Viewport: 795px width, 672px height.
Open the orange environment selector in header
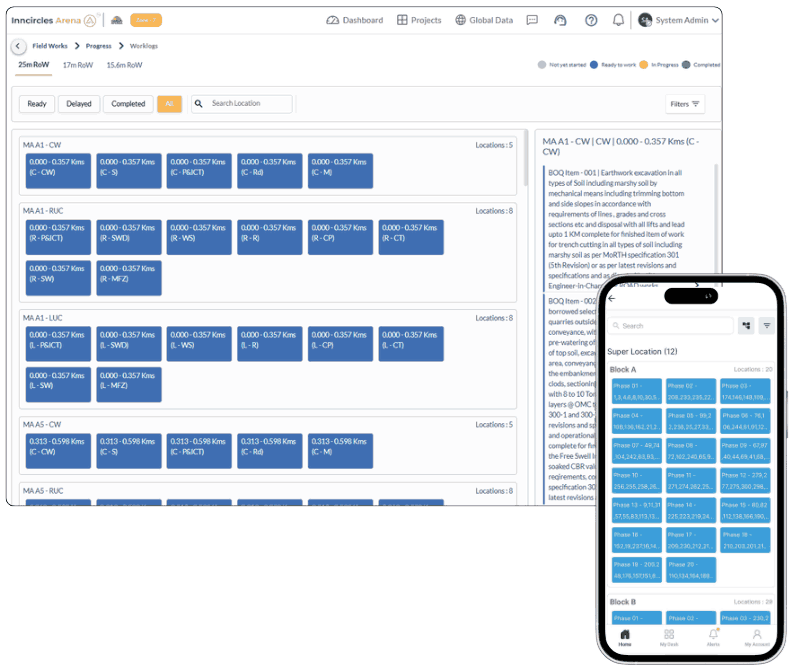tap(146, 20)
